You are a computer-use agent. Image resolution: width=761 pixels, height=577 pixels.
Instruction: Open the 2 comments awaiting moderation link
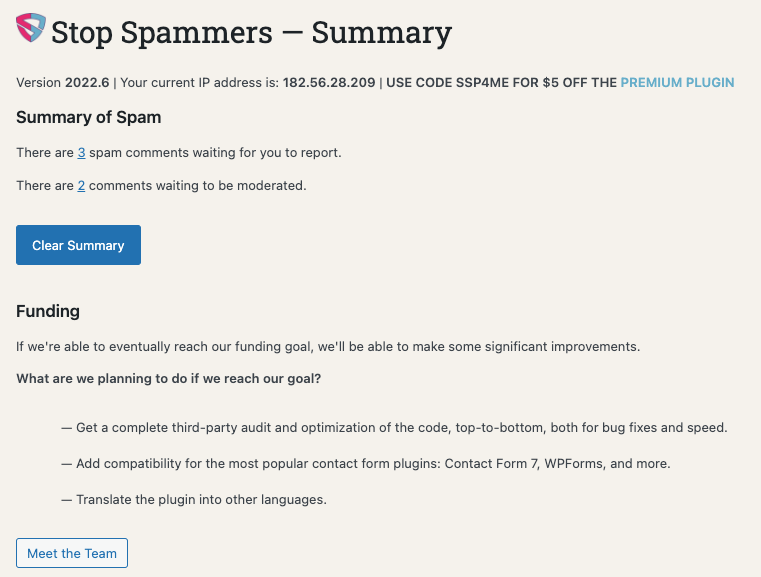pyautogui.click(x=81, y=185)
